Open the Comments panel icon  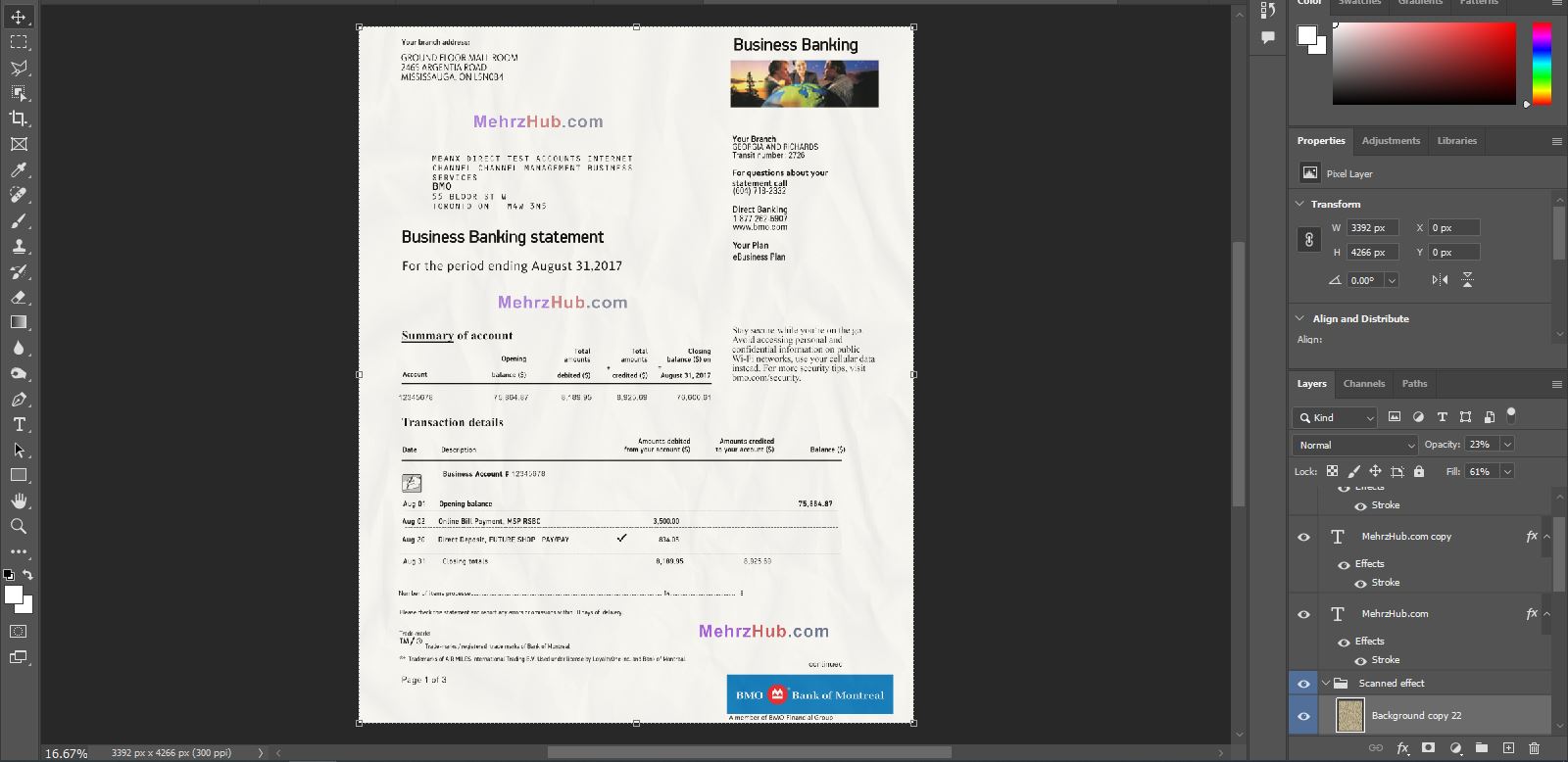[1268, 37]
